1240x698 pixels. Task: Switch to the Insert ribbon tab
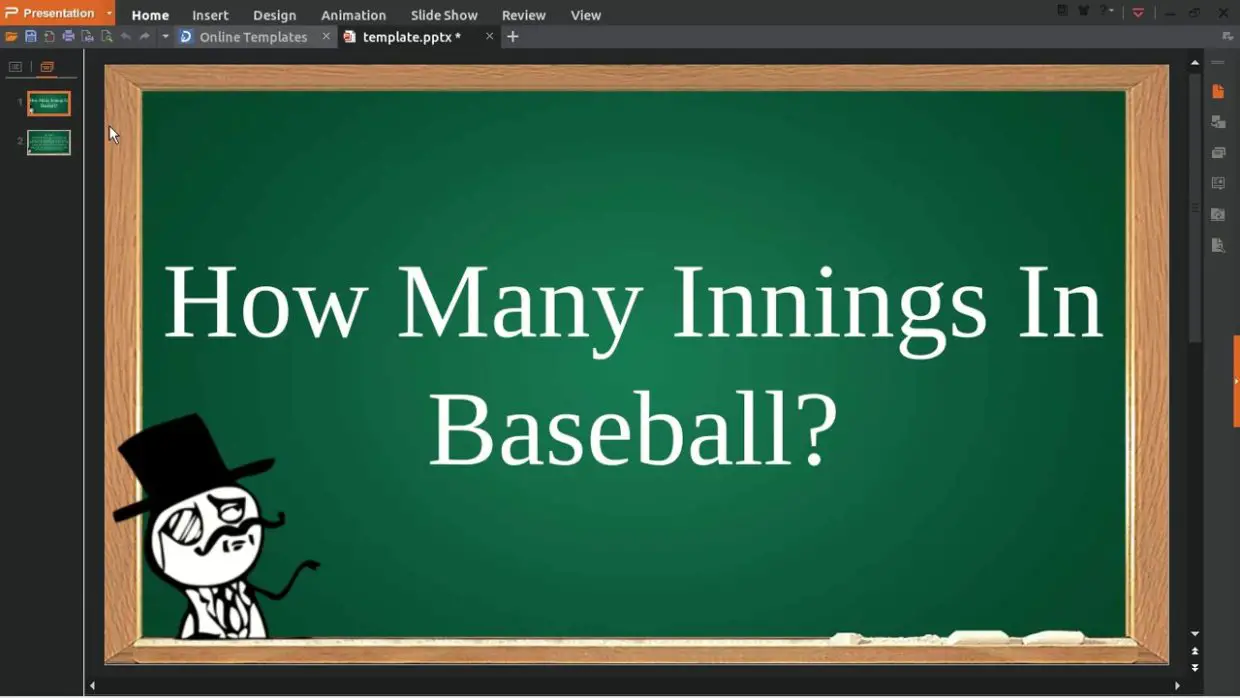coord(210,14)
